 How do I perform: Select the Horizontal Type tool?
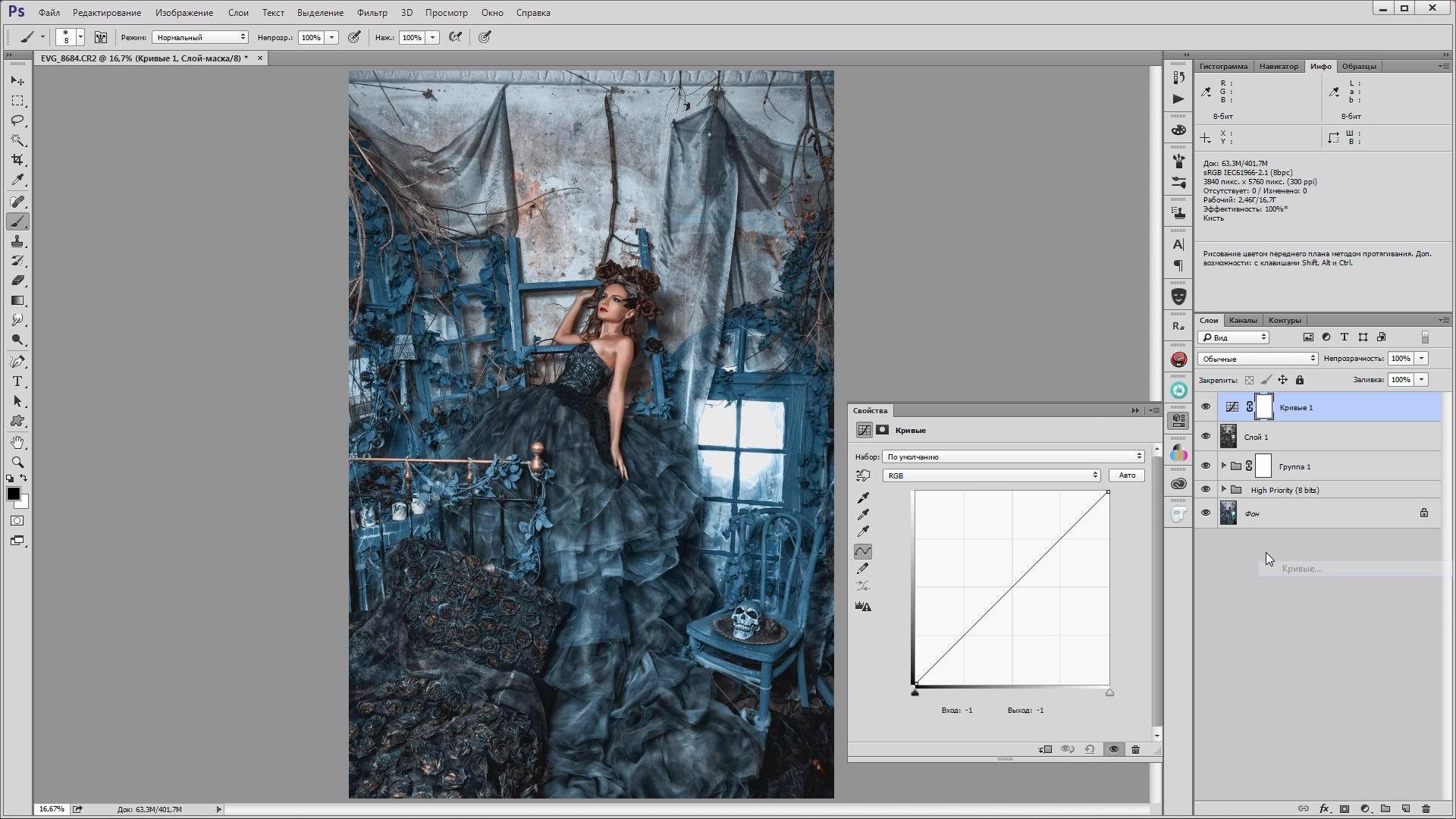click(x=17, y=381)
